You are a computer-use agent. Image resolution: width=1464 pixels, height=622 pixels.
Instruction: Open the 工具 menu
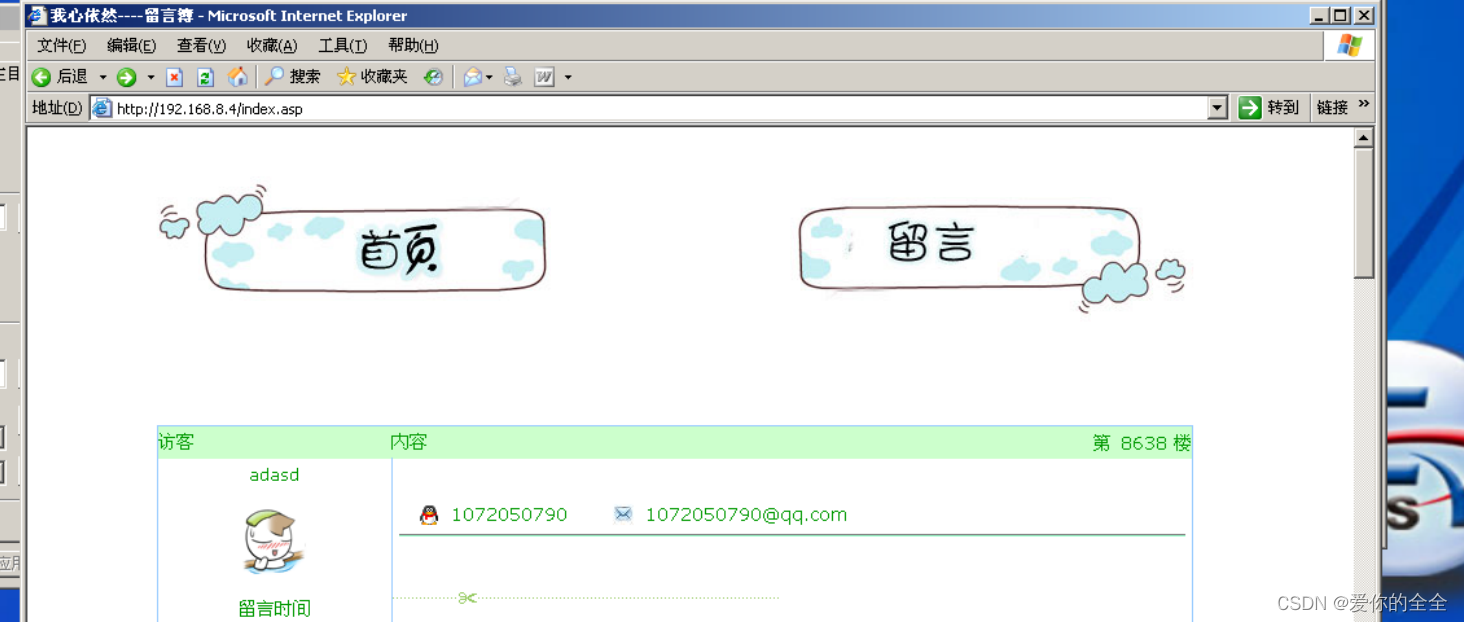pyautogui.click(x=341, y=45)
